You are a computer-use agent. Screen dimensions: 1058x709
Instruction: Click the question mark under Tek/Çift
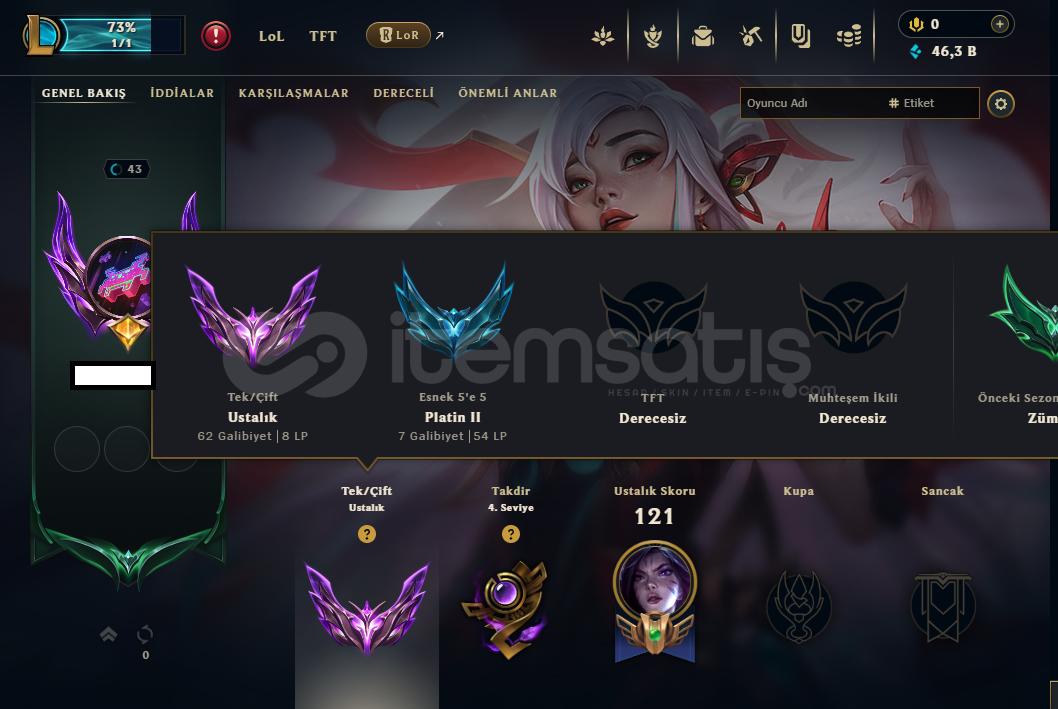tap(366, 534)
